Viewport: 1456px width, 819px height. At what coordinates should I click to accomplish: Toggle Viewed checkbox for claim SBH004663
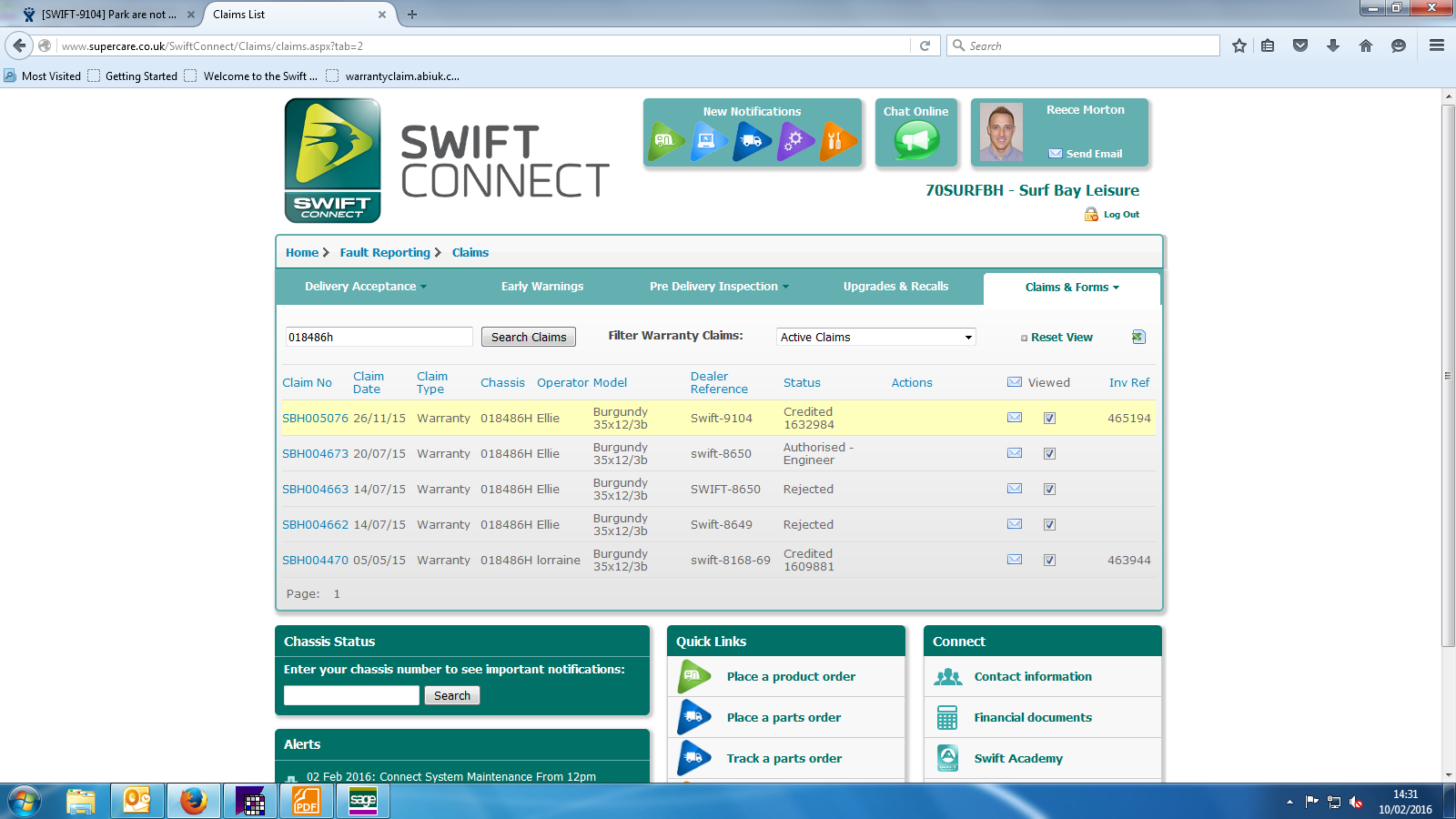[1049, 490]
